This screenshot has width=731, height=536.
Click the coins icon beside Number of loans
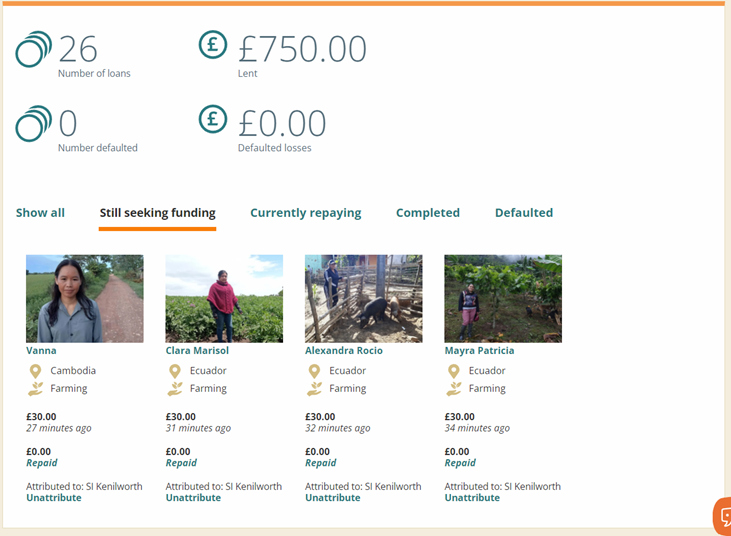33,49
